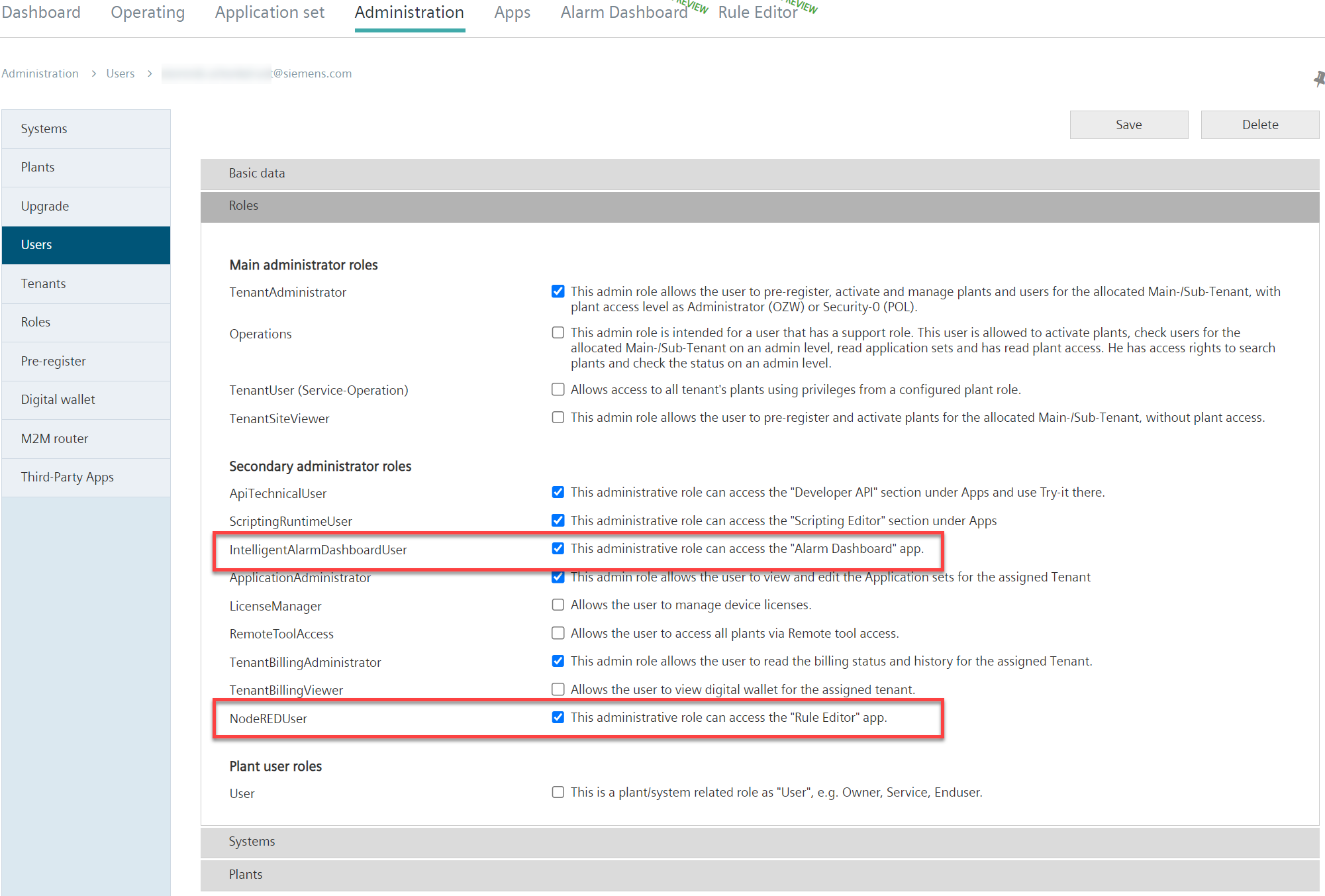Screen dimensions: 1325x896
Task: Open Plants in the left sidebar
Action: [x=86, y=168]
